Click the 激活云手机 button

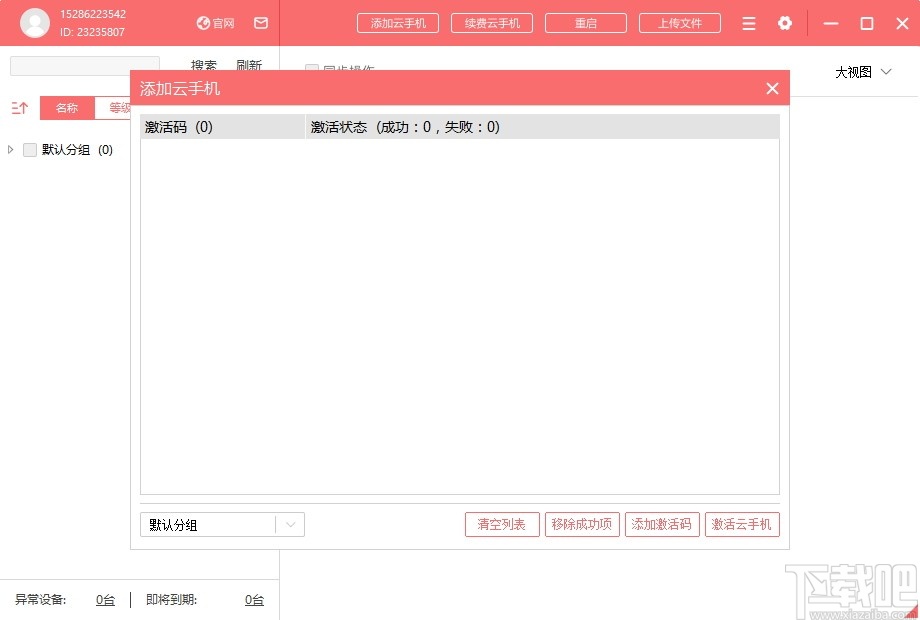click(x=742, y=523)
